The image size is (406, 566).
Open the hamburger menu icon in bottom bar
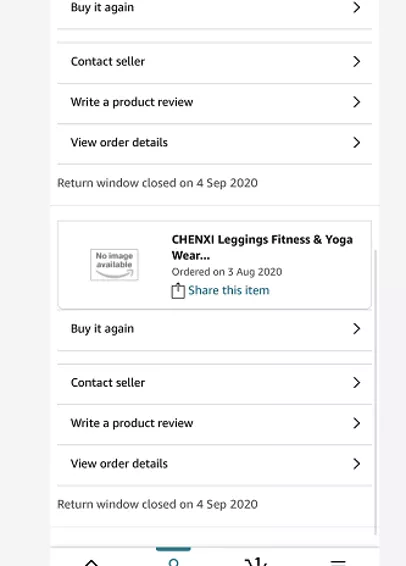click(338, 562)
